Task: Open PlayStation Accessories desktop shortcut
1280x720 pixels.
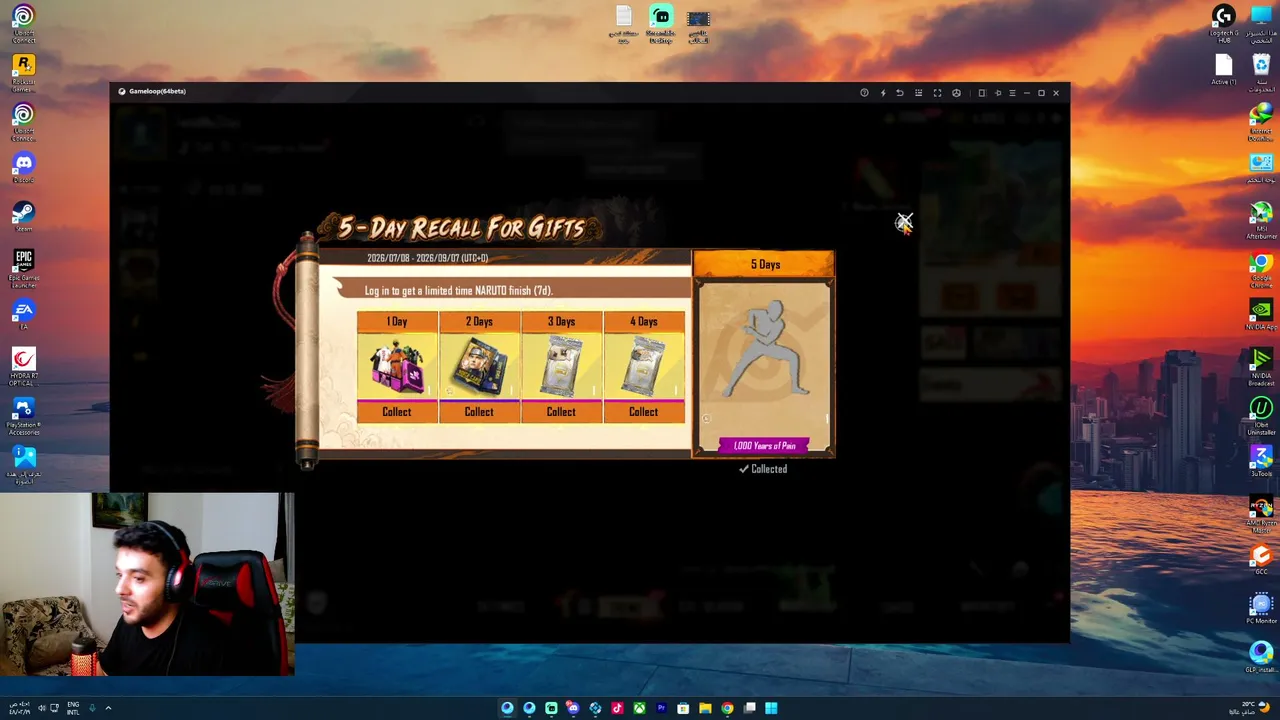Action: pyautogui.click(x=23, y=415)
